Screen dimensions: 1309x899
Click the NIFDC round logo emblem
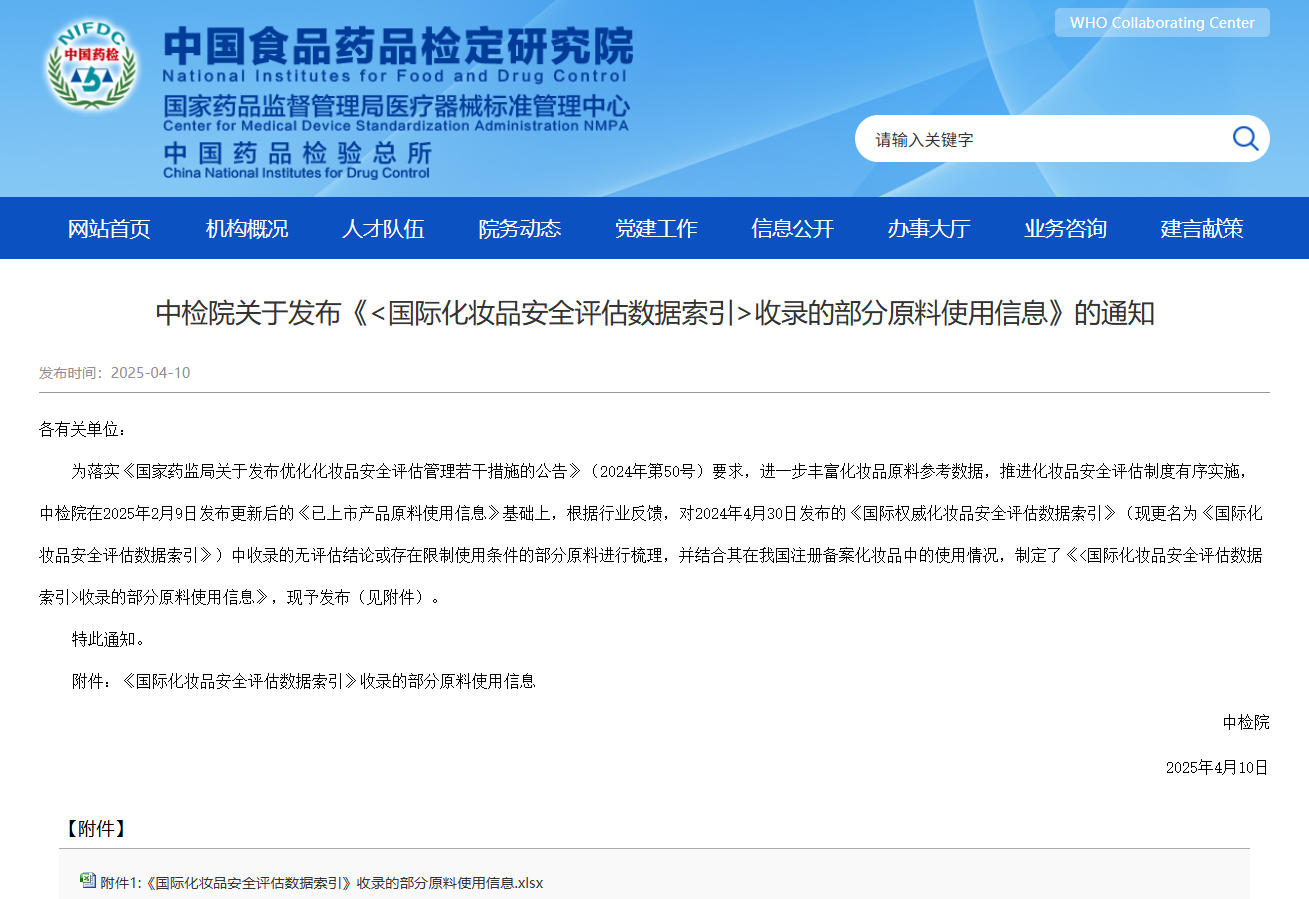91,68
